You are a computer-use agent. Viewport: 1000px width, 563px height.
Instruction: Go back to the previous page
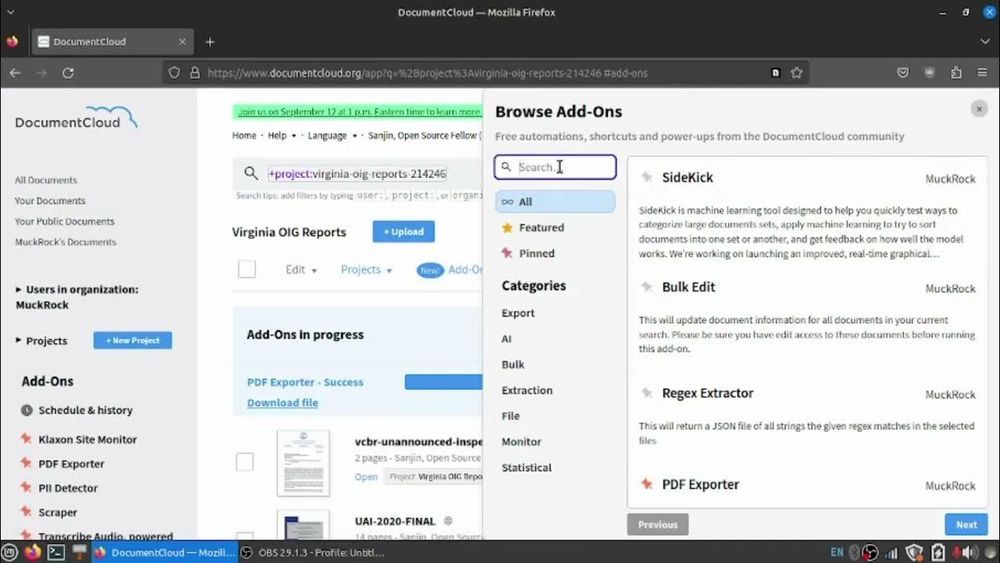pos(15,73)
